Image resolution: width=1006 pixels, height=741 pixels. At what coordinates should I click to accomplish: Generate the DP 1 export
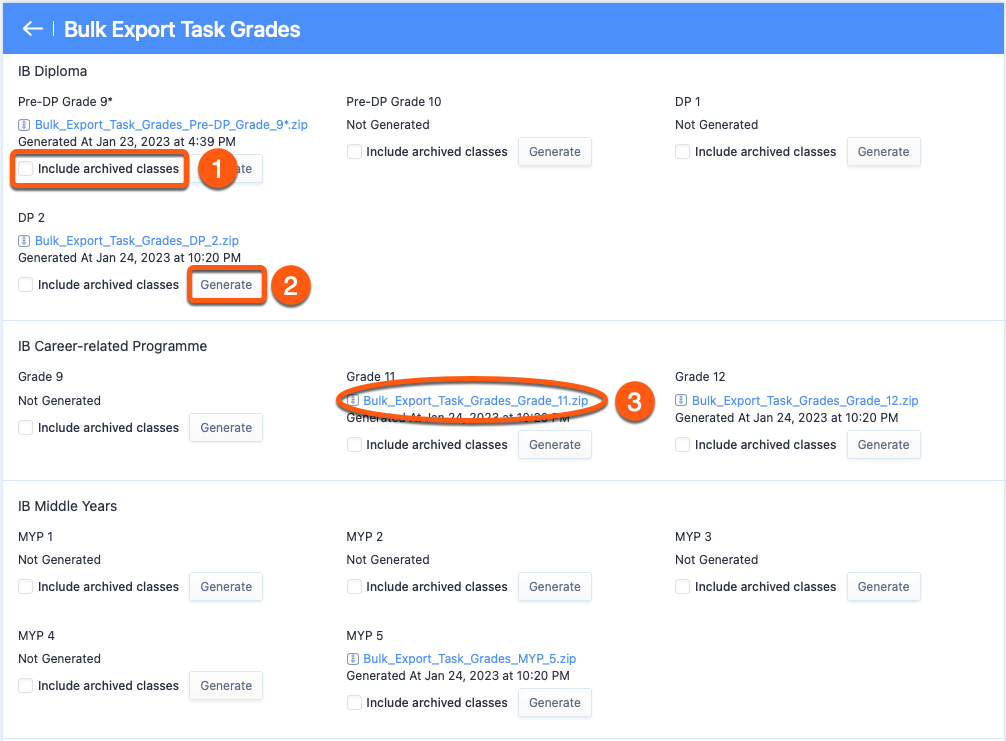point(883,151)
